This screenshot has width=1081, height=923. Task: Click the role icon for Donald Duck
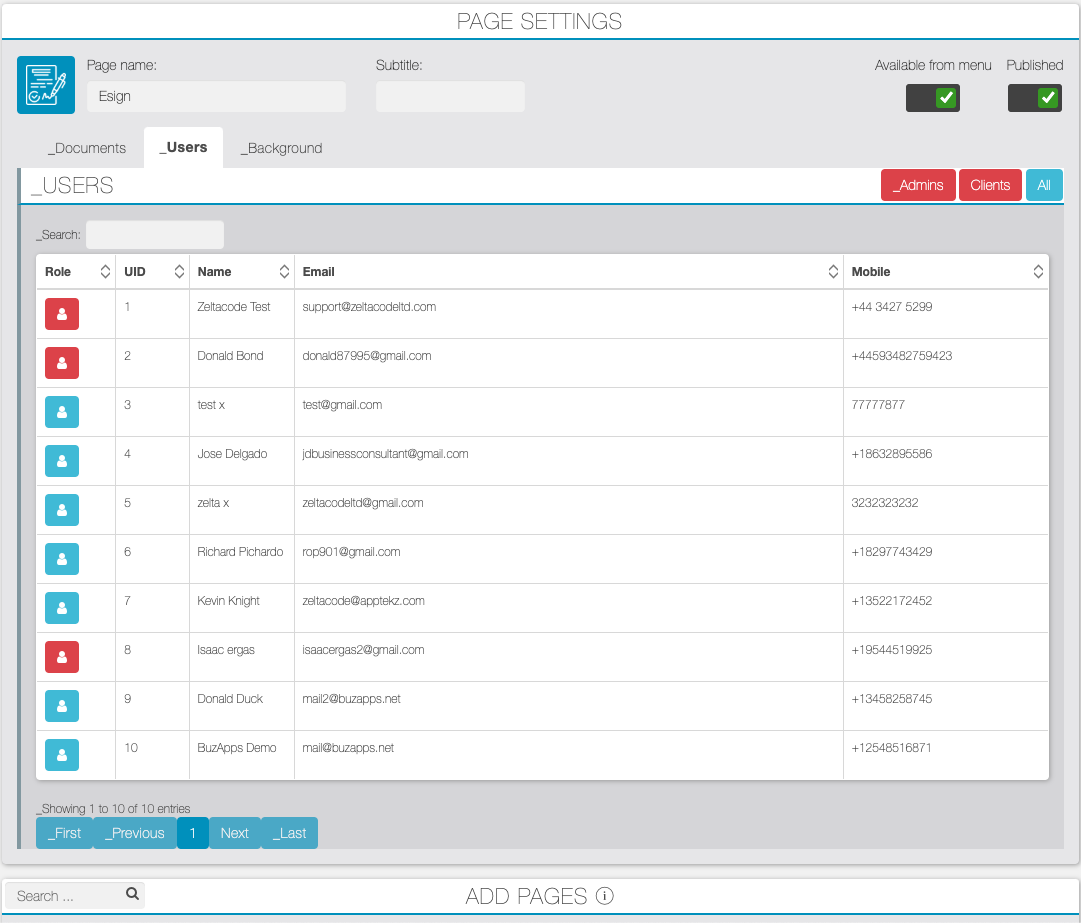[x=62, y=705]
